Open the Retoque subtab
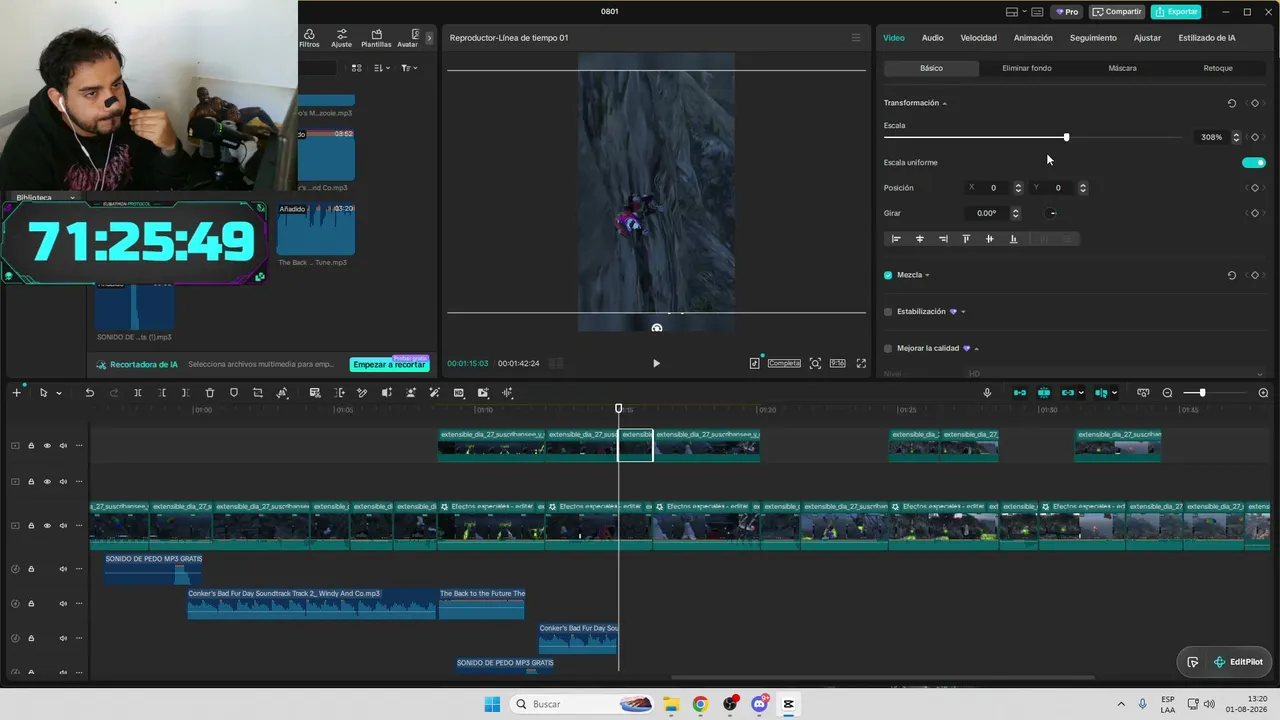Image resolution: width=1280 pixels, height=720 pixels. point(1218,68)
